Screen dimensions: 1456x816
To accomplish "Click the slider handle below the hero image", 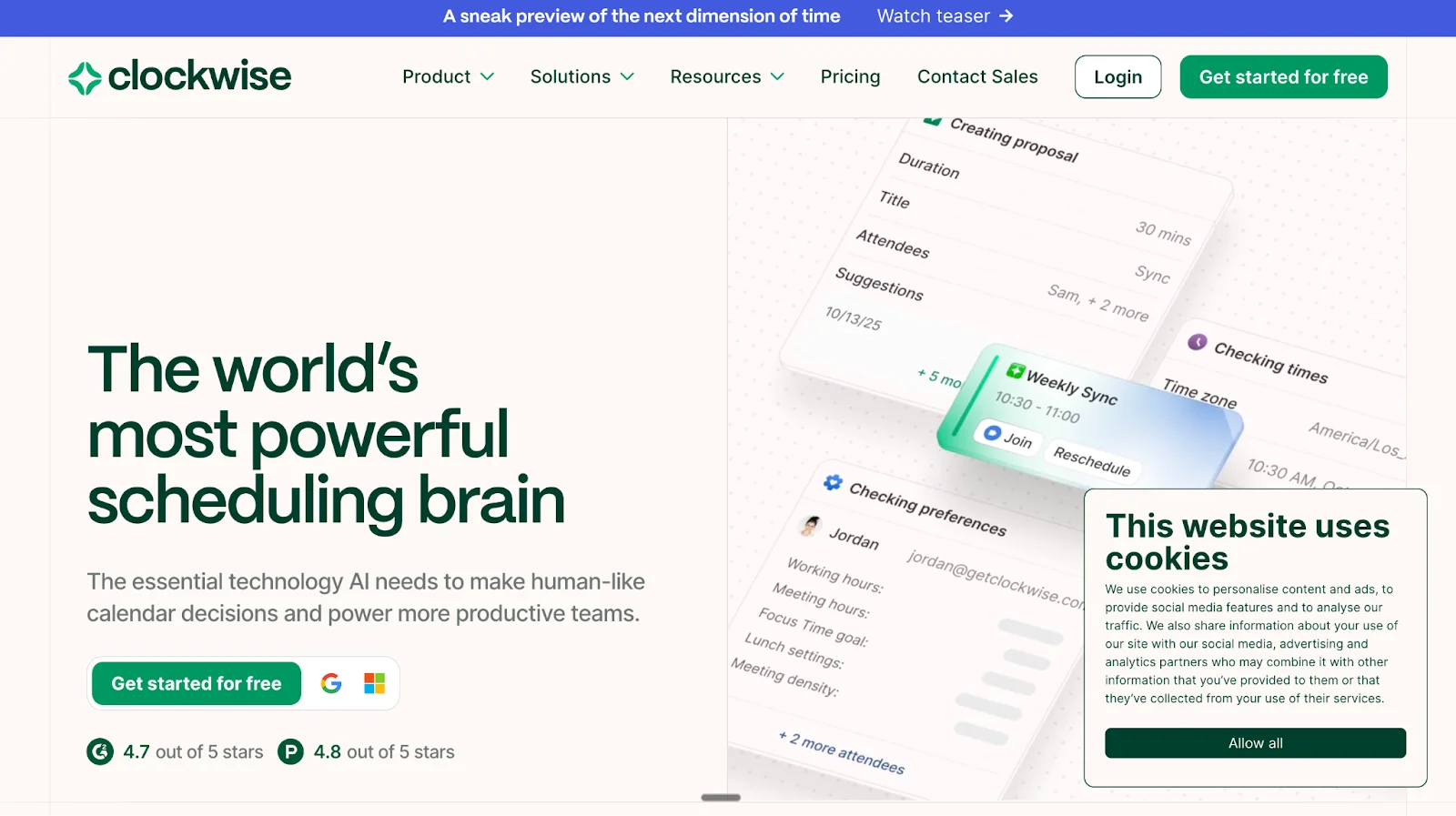I will click(721, 798).
